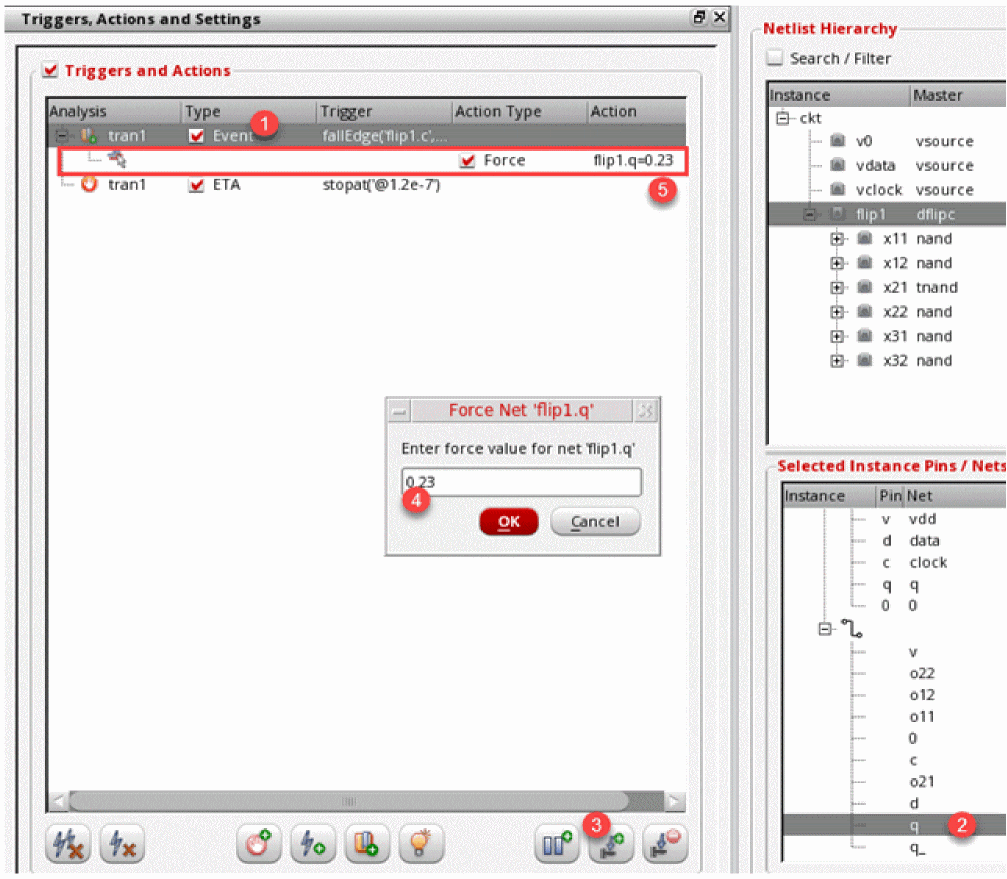Click the Trigger column header

[x=384, y=111]
